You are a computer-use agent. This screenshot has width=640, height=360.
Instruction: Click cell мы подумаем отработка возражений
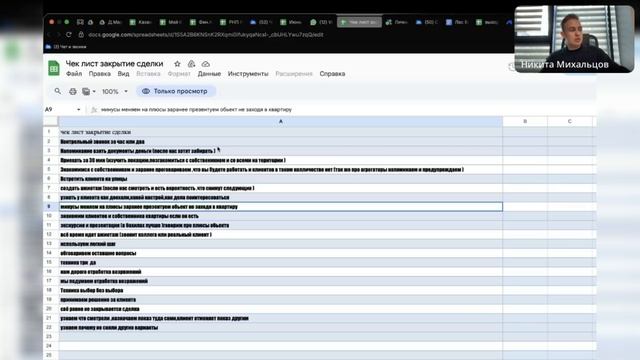280,281
